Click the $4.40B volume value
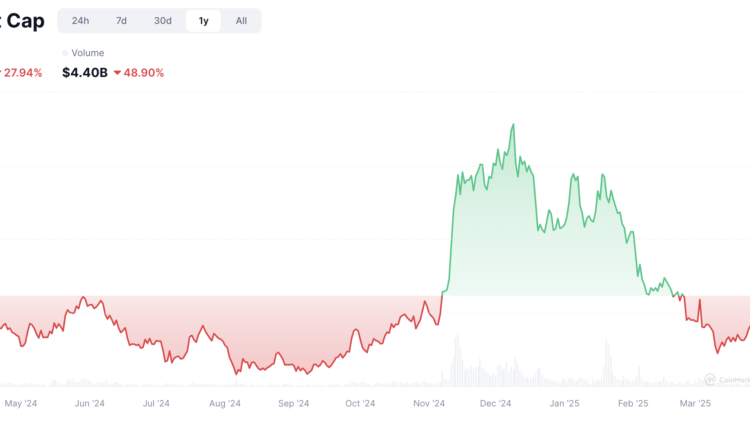 pyautogui.click(x=83, y=73)
